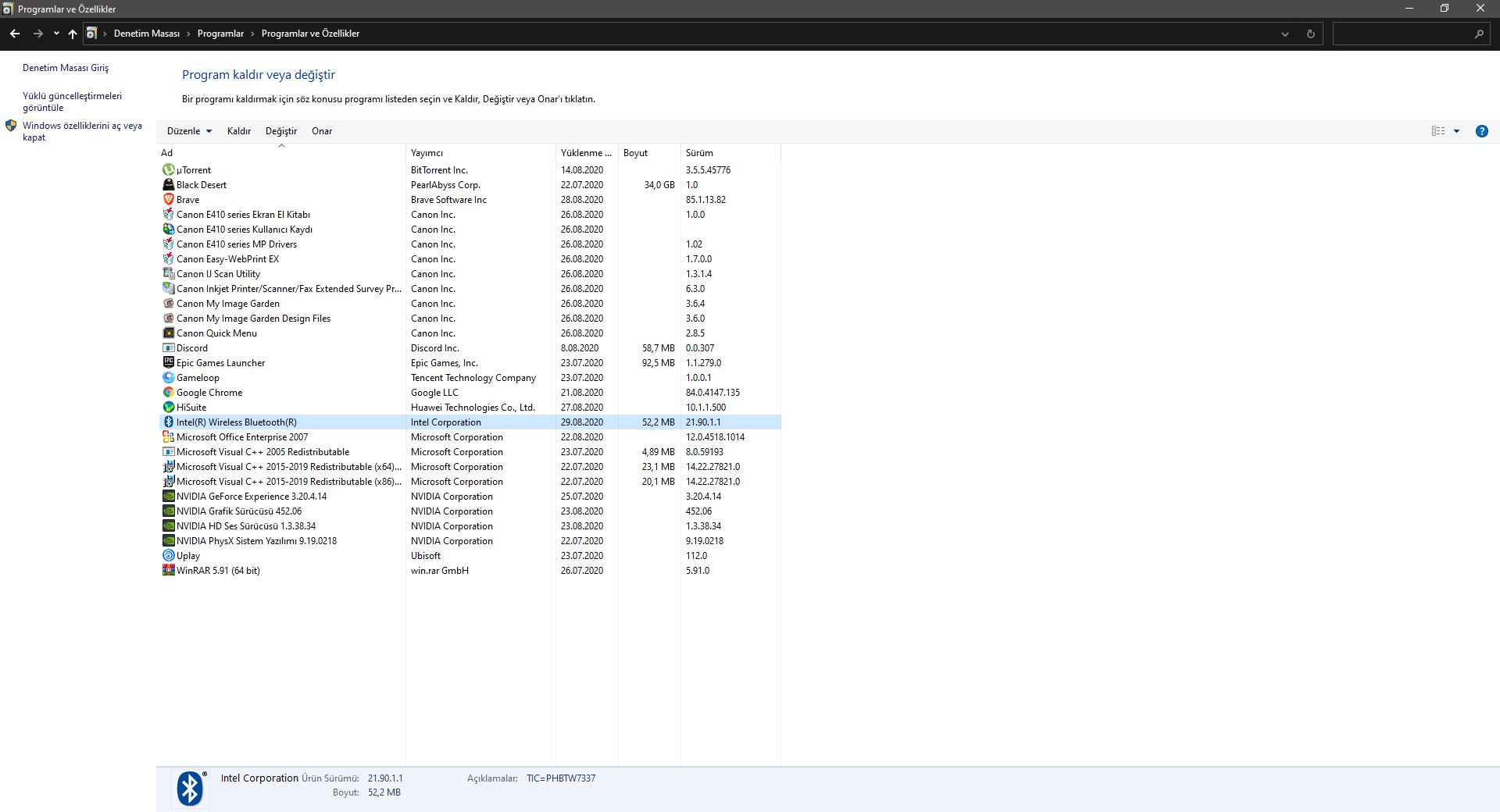Expand chevron after Programlar breadcrumb
Viewport: 1500px width, 812px height.
click(x=252, y=34)
